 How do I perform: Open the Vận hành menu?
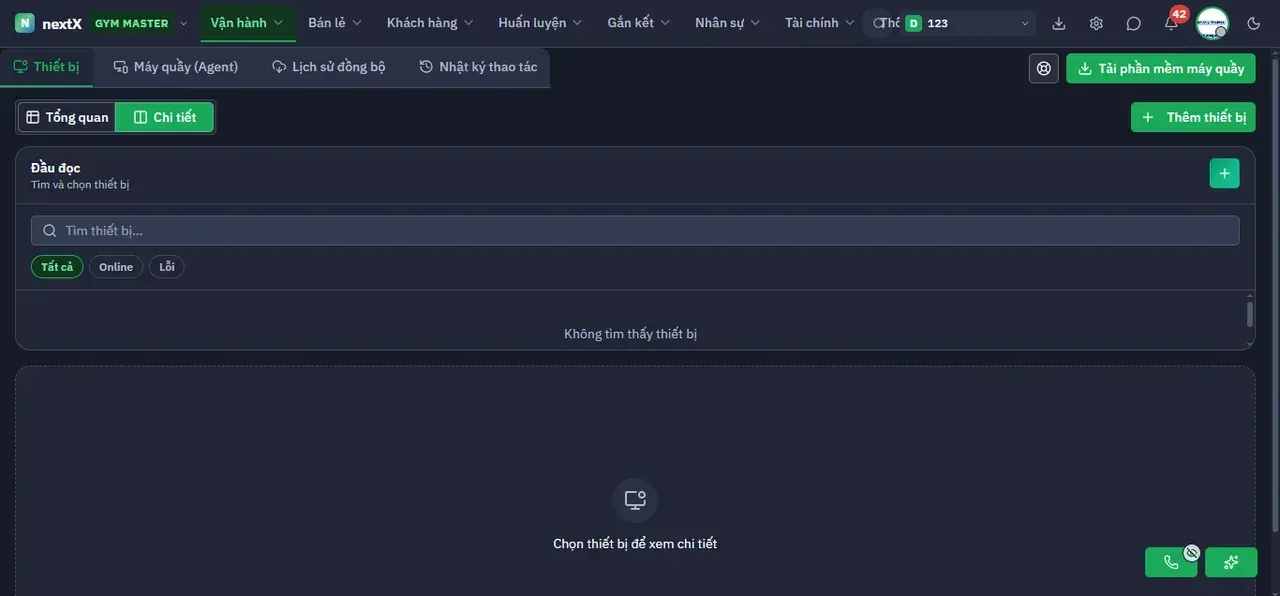(x=248, y=23)
